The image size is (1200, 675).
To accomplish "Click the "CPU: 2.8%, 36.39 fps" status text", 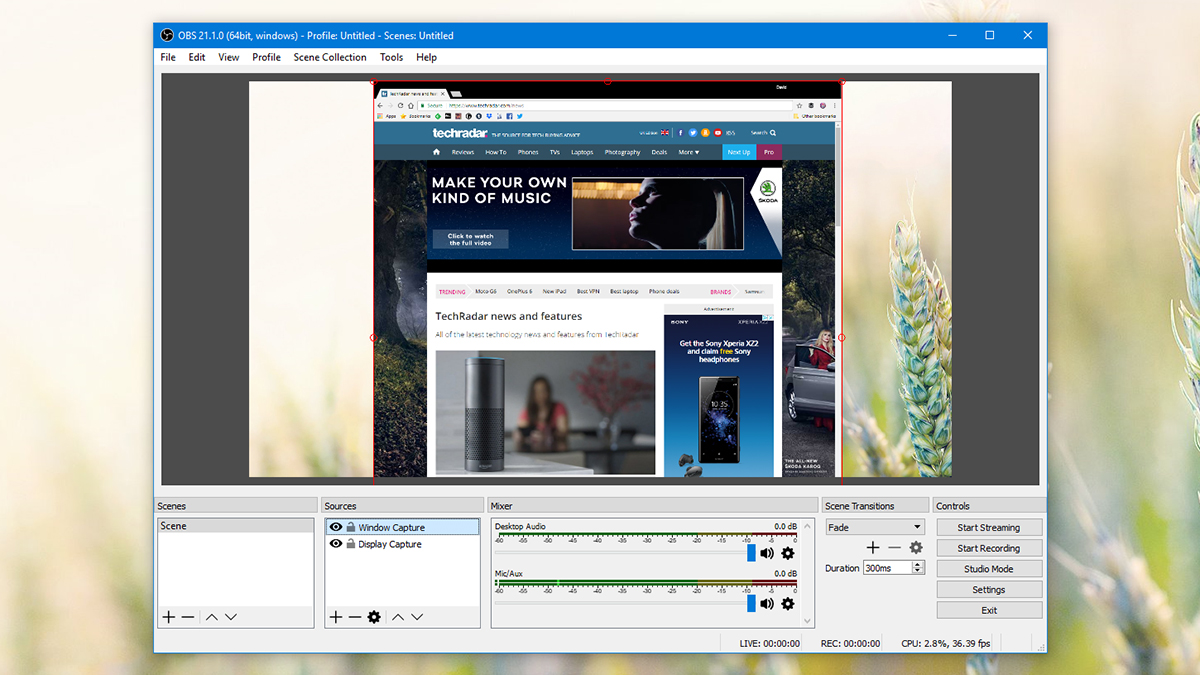I will 946,644.
